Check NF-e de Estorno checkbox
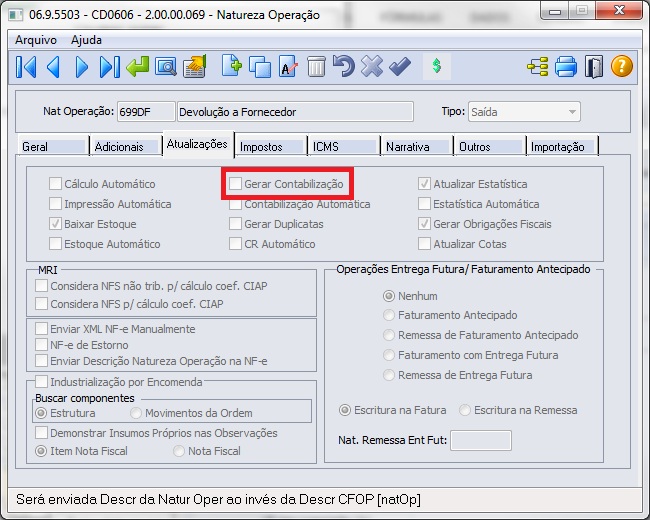This screenshot has width=650, height=520. pyautogui.click(x=41, y=345)
